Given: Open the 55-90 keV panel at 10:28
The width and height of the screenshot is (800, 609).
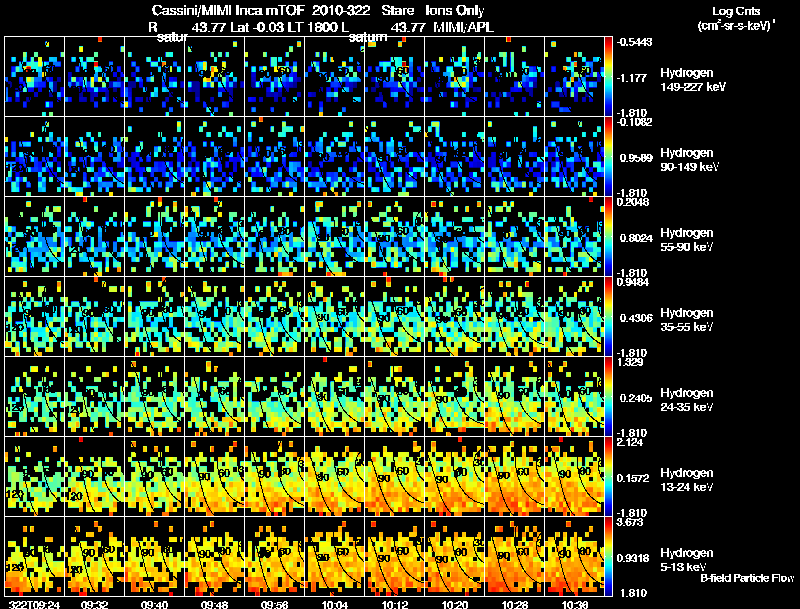Looking at the screenshot, I should (x=515, y=237).
